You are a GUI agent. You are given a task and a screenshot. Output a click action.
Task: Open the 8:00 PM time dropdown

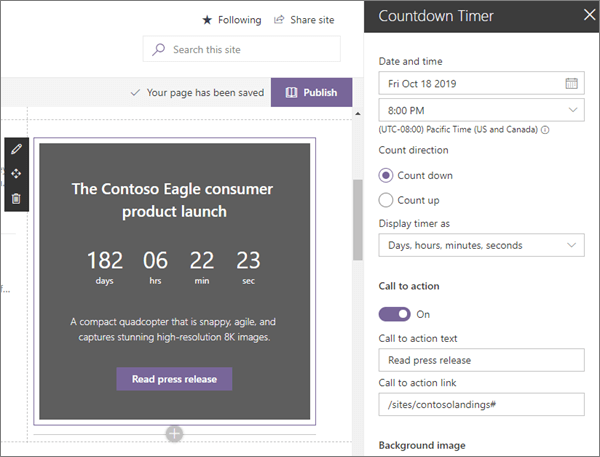coord(481,110)
